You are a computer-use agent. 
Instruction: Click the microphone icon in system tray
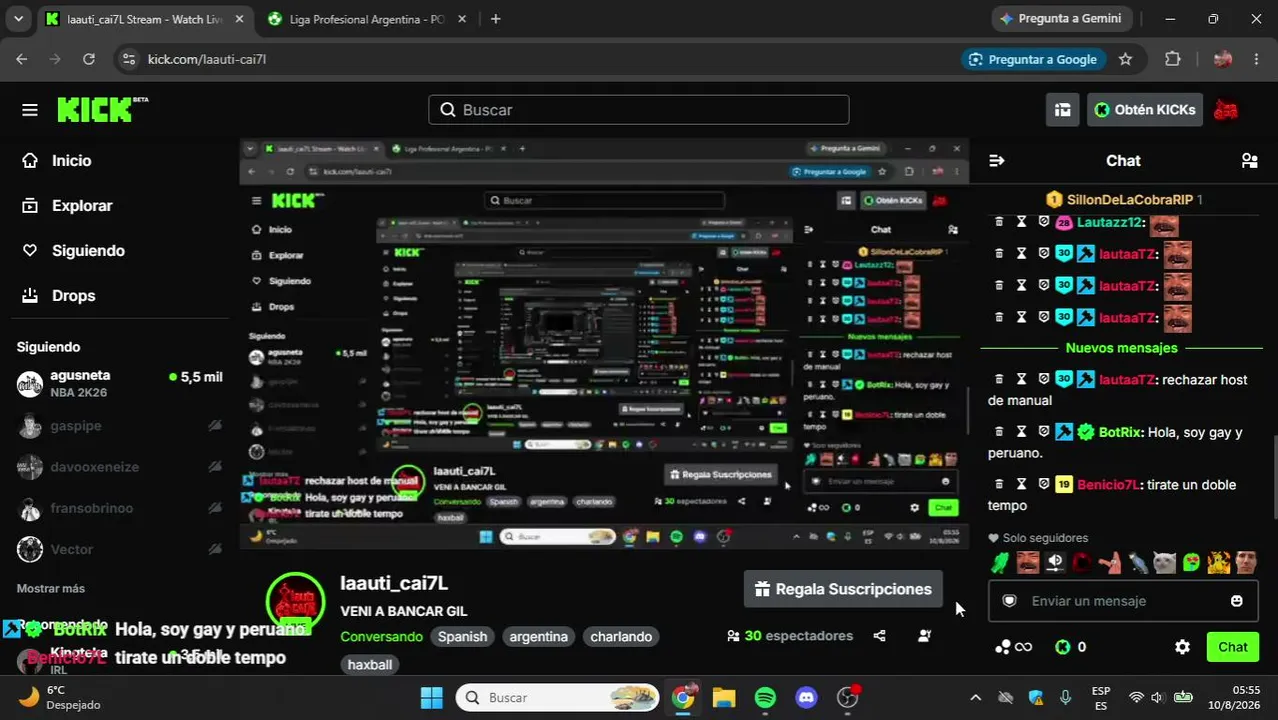click(1065, 697)
